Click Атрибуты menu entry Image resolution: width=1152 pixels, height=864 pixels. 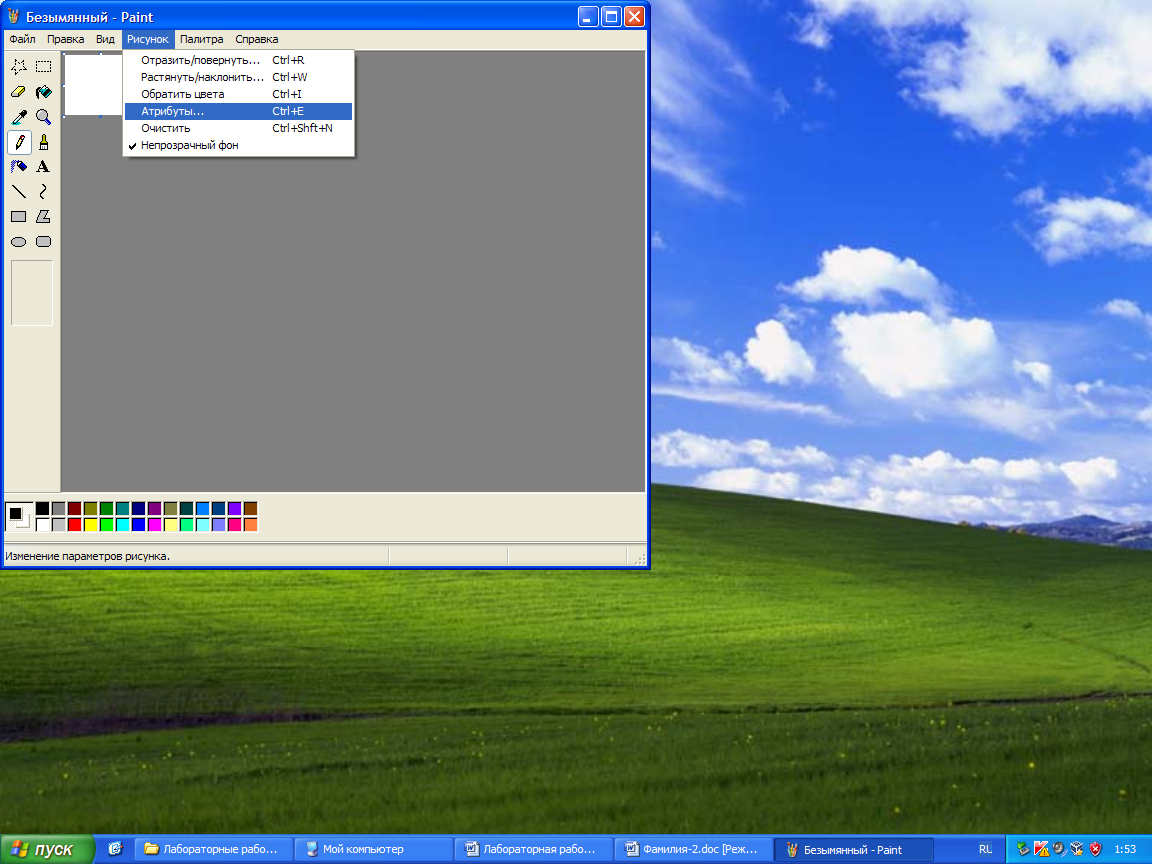point(238,111)
